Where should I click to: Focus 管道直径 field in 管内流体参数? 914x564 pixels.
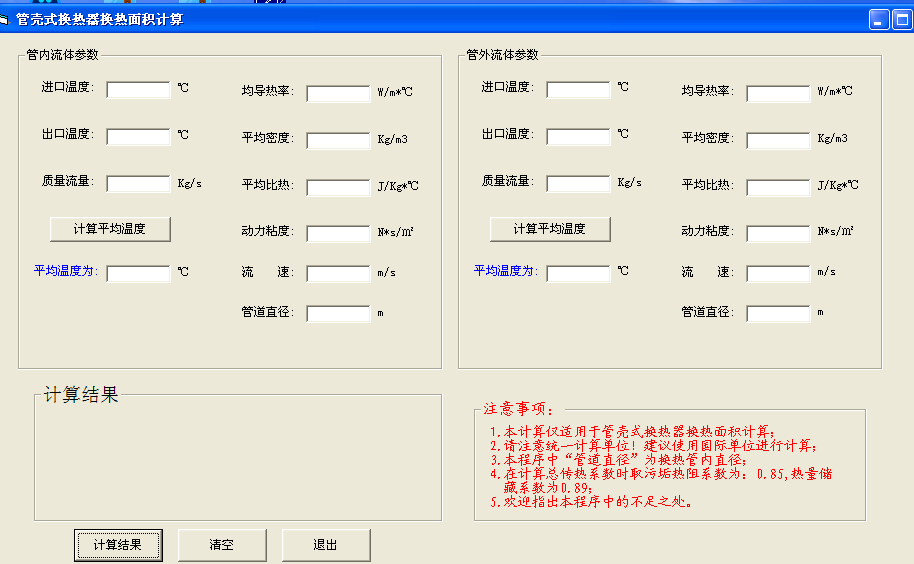(338, 313)
